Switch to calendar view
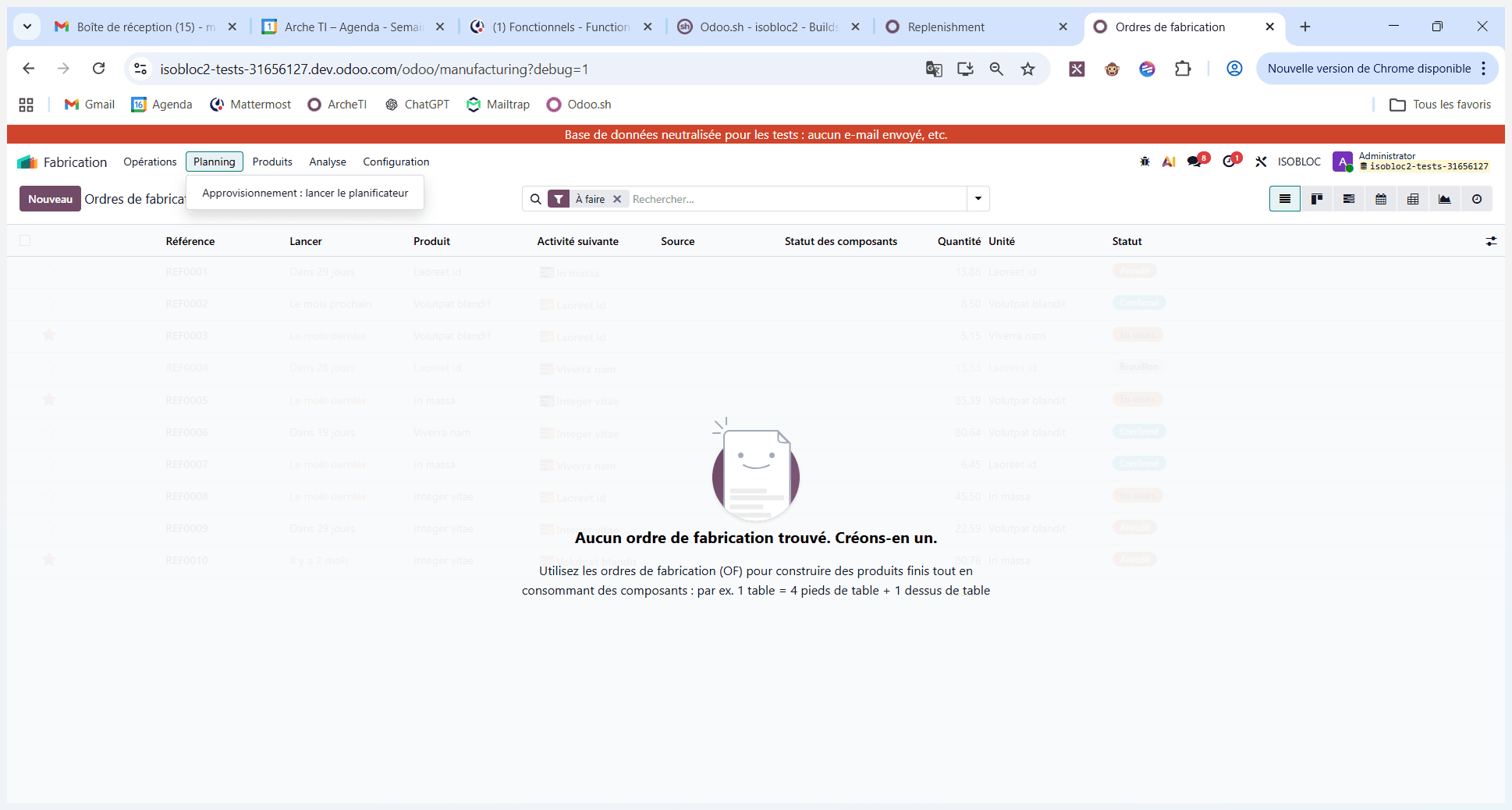This screenshot has height=810, width=1512. click(x=1381, y=199)
